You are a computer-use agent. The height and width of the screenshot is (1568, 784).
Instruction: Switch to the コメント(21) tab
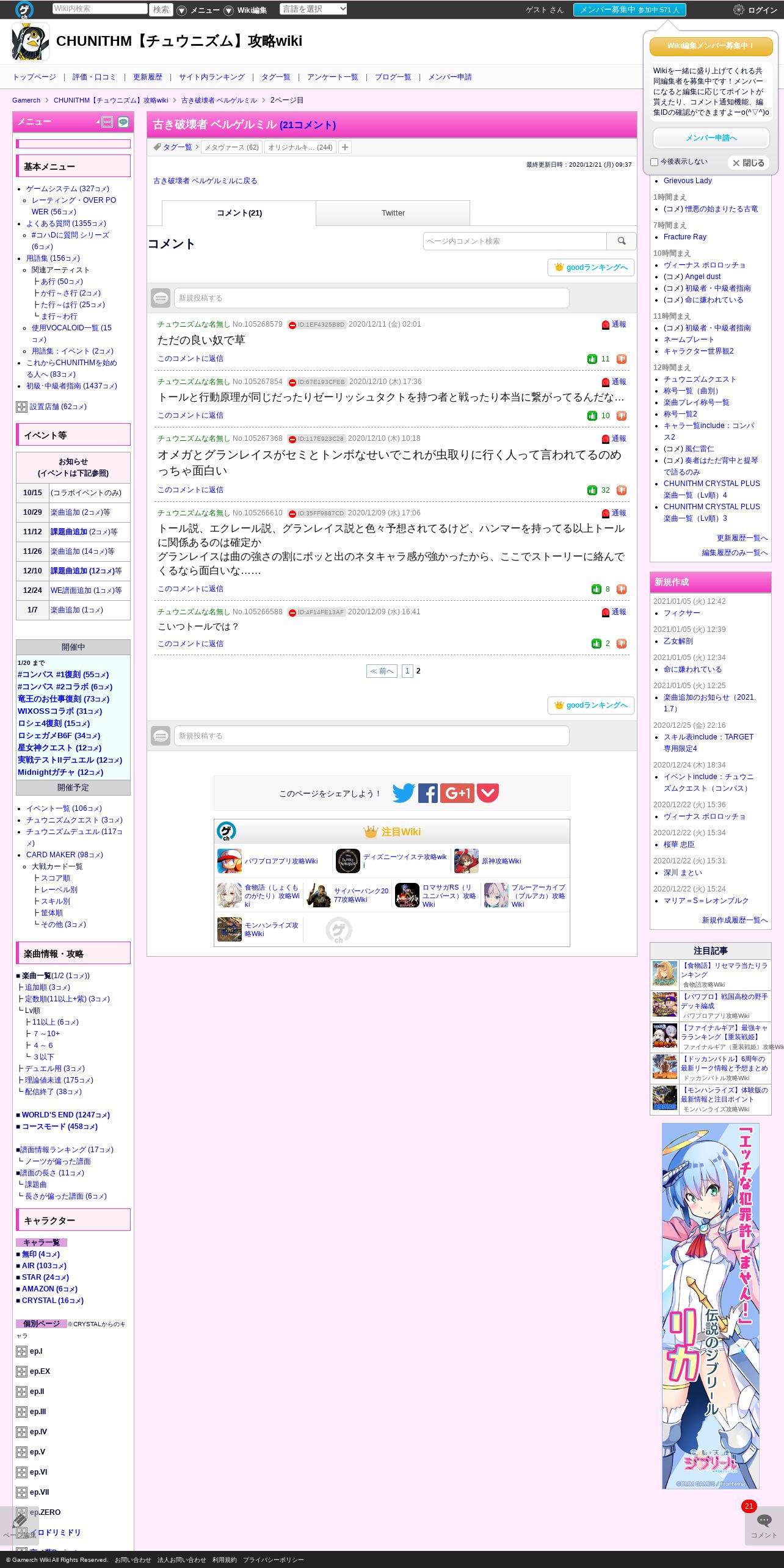point(239,213)
